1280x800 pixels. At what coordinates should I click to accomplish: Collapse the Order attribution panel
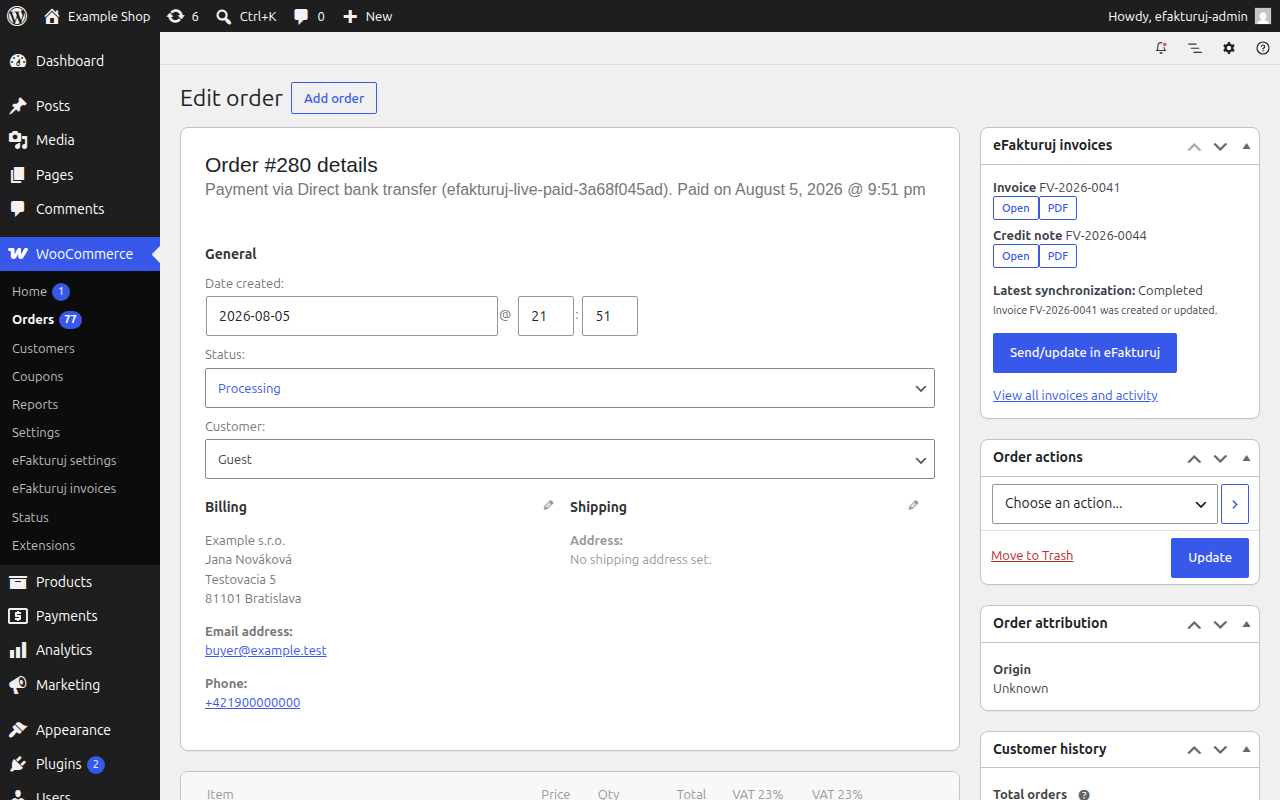pyautogui.click(x=1246, y=624)
